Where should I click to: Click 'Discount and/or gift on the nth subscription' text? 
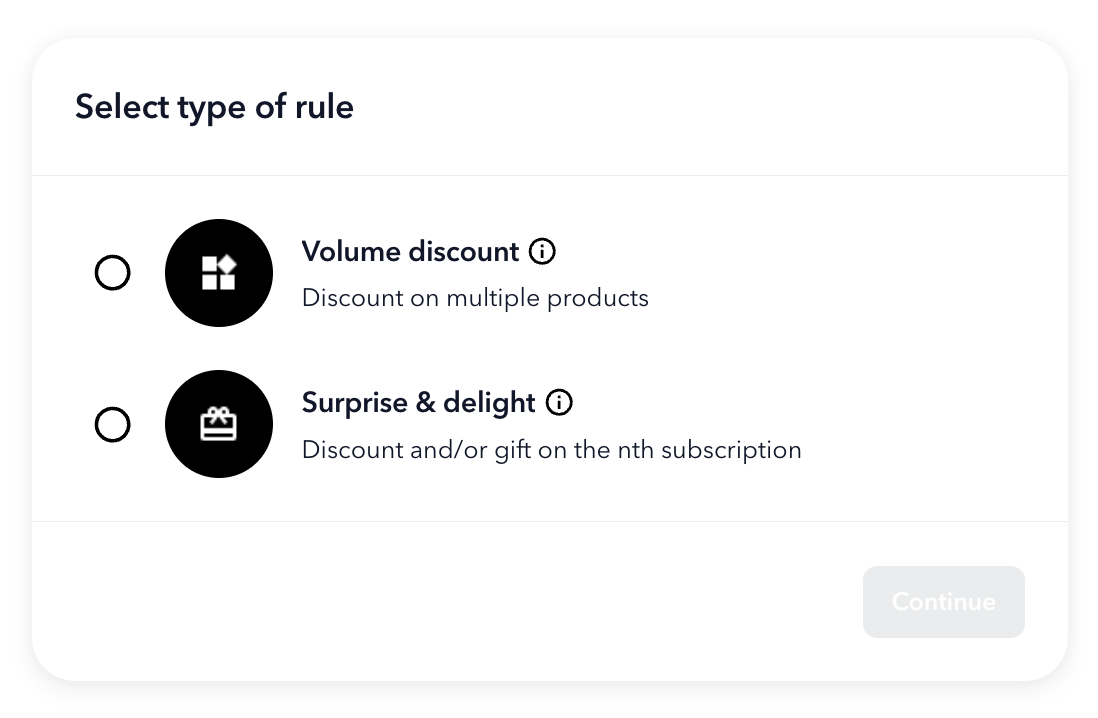tap(552, 450)
